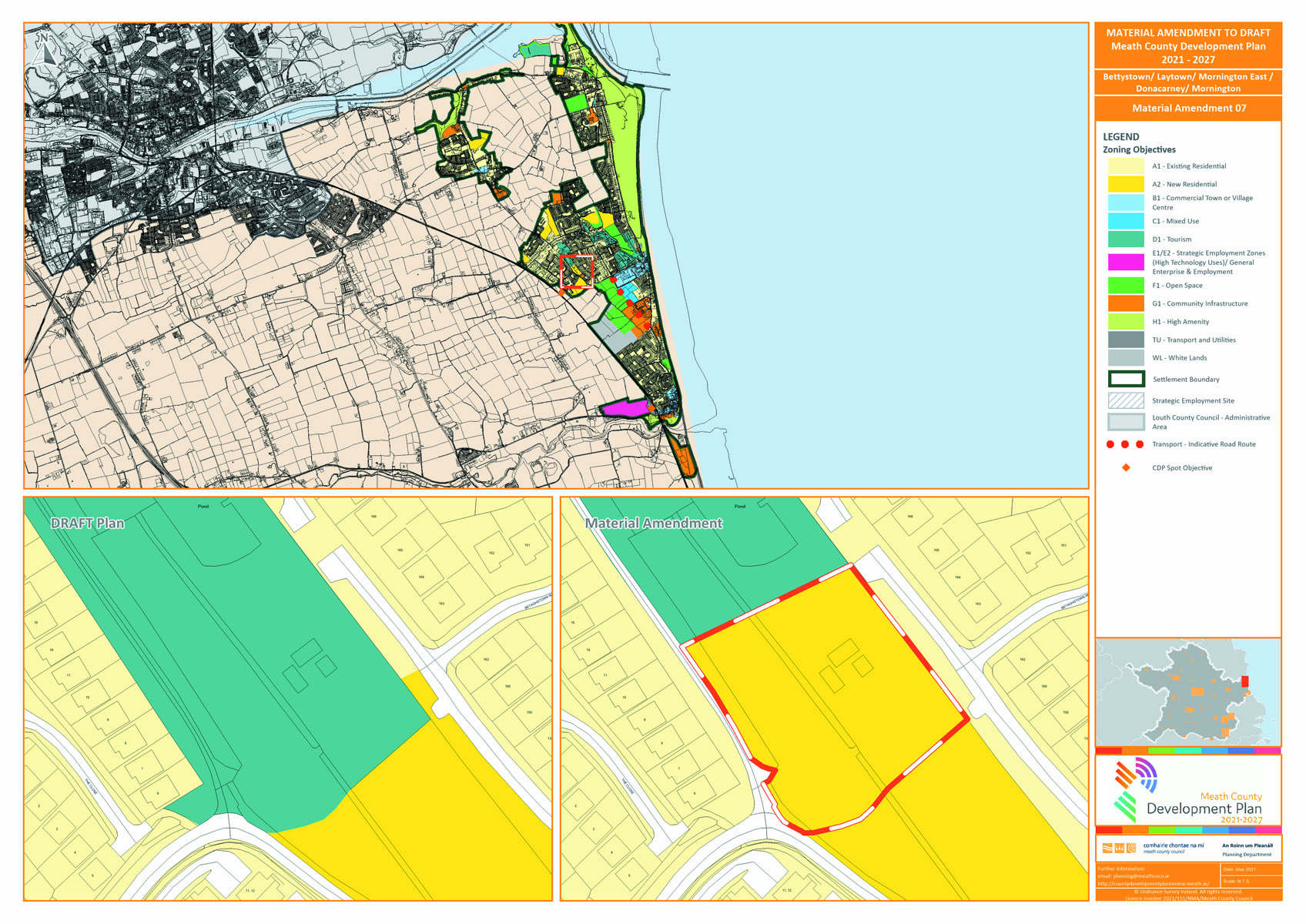The width and height of the screenshot is (1306, 924).
Task: Click the Material Amendment map label
Action: 654,524
